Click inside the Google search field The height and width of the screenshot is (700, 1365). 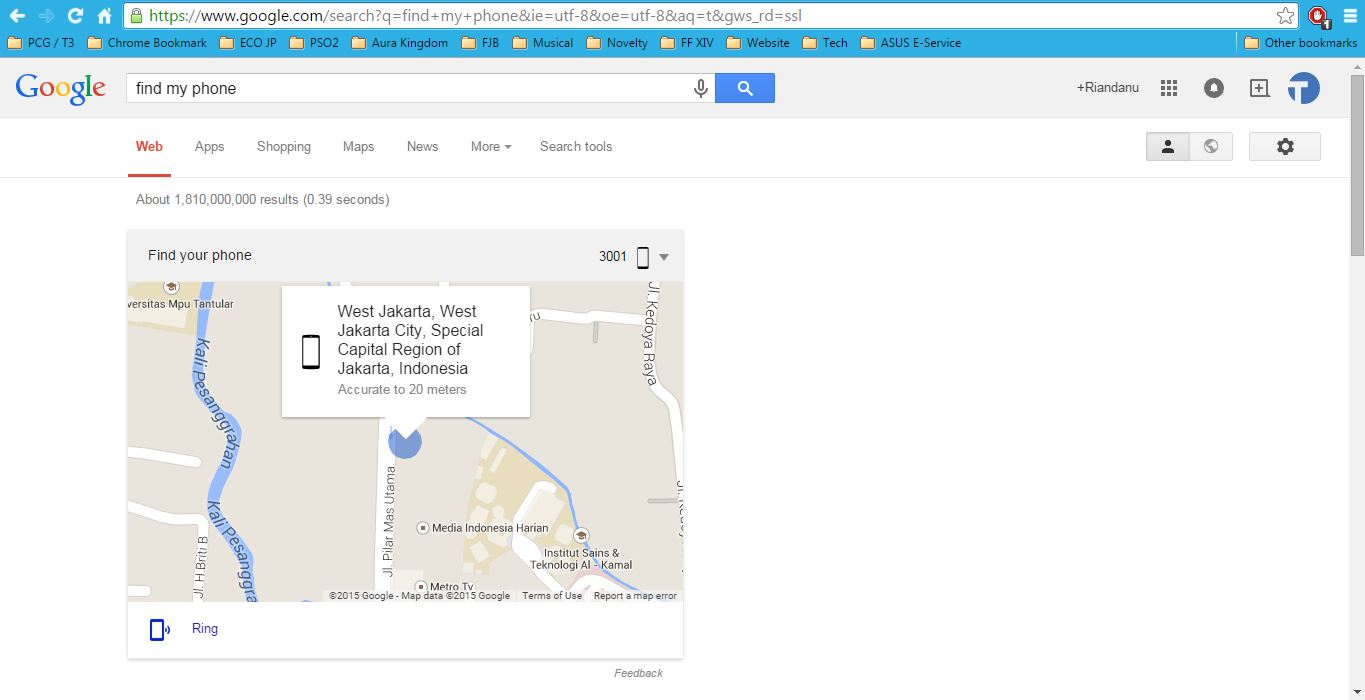point(400,88)
